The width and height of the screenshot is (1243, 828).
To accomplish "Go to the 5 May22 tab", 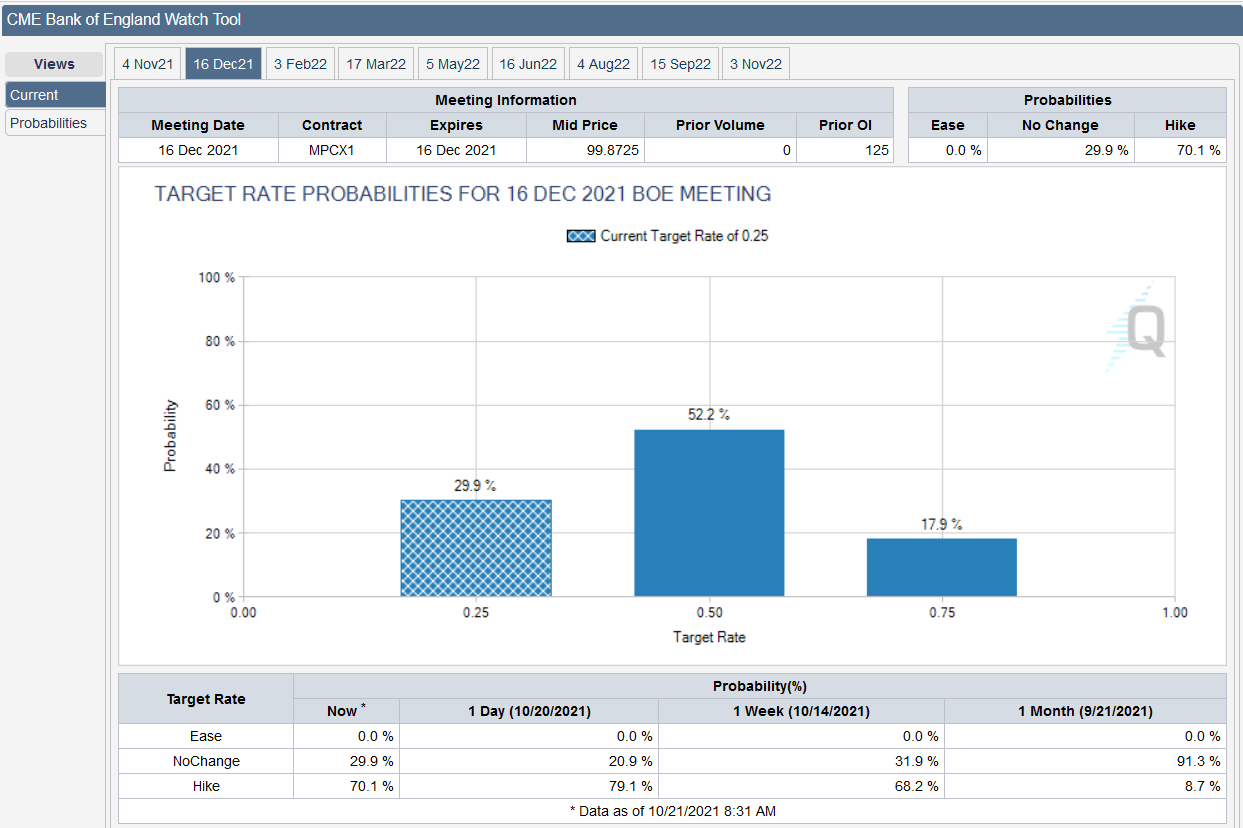I will point(453,64).
